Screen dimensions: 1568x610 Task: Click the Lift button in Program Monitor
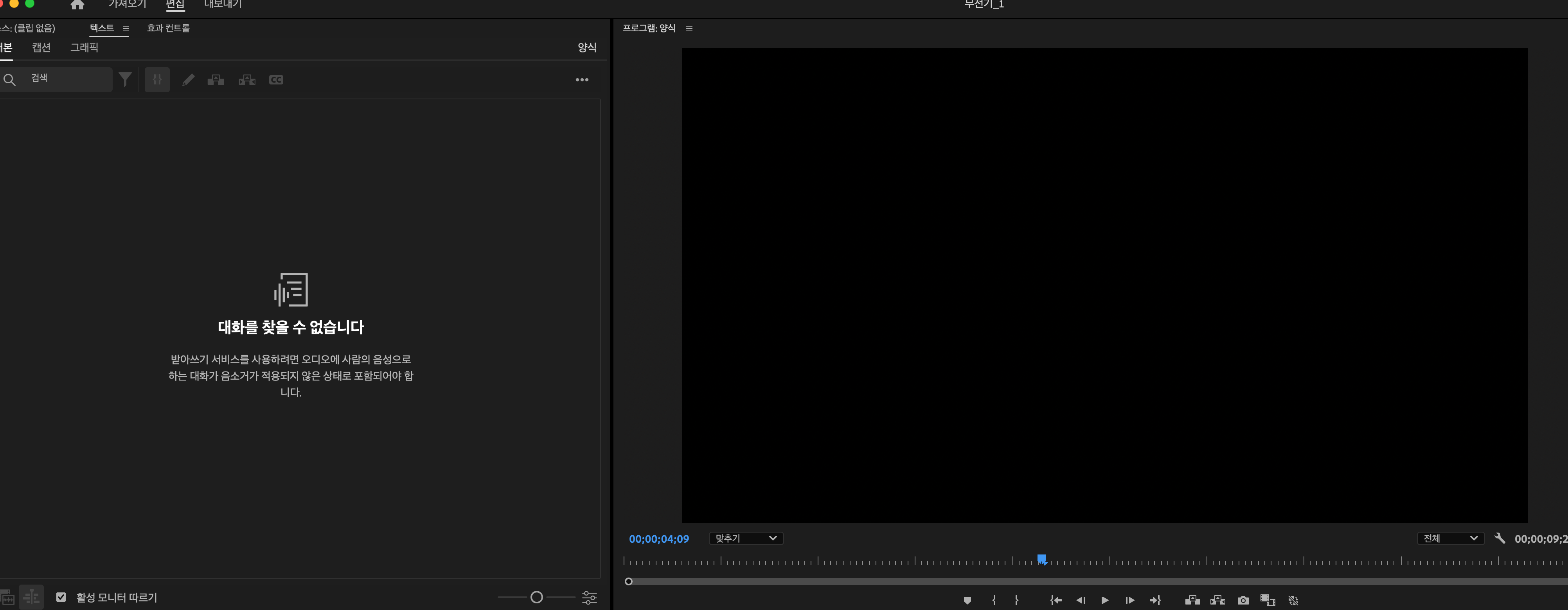(1193, 600)
